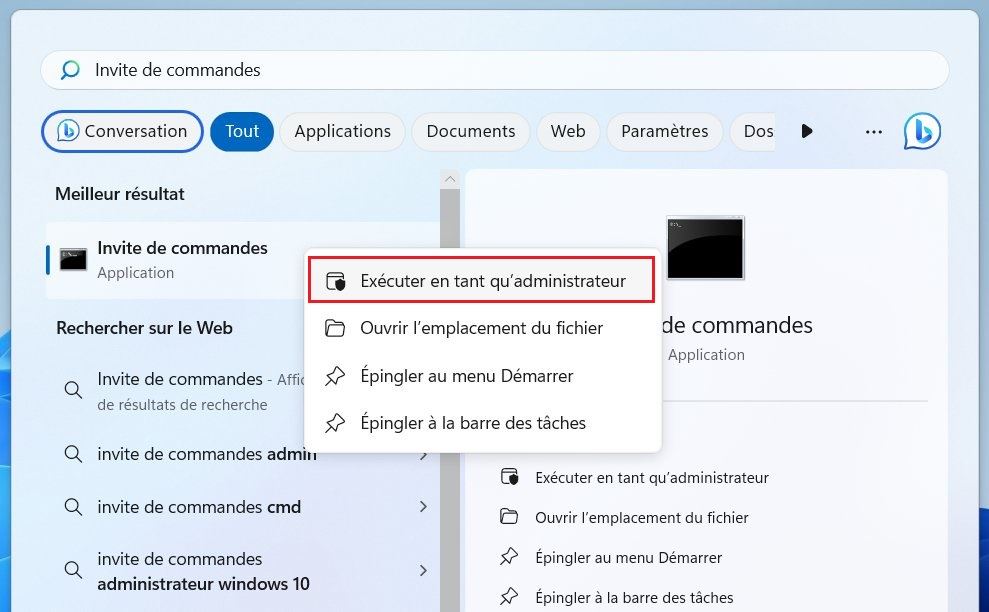The image size is (989, 612).
Task: Click folder icon in context menu
Action: (x=335, y=328)
